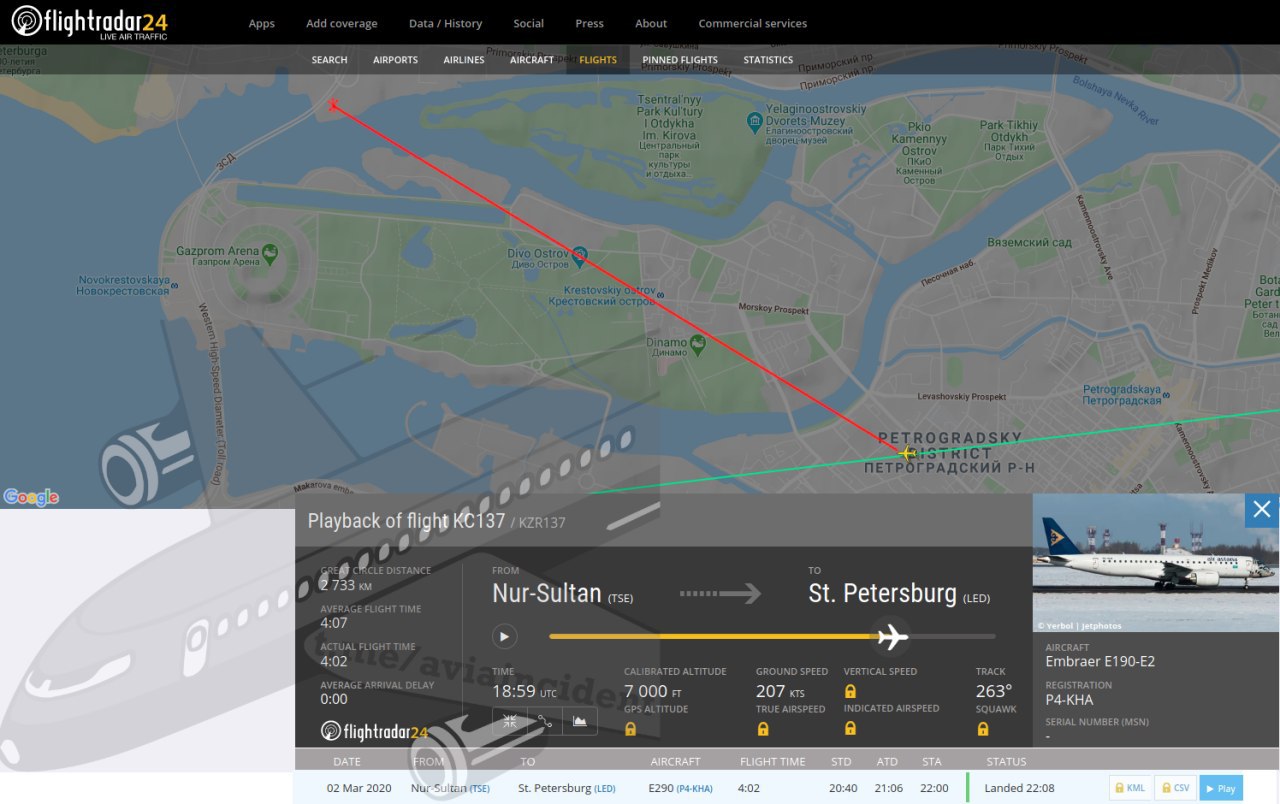Click the '263°' track value

[x=994, y=691]
